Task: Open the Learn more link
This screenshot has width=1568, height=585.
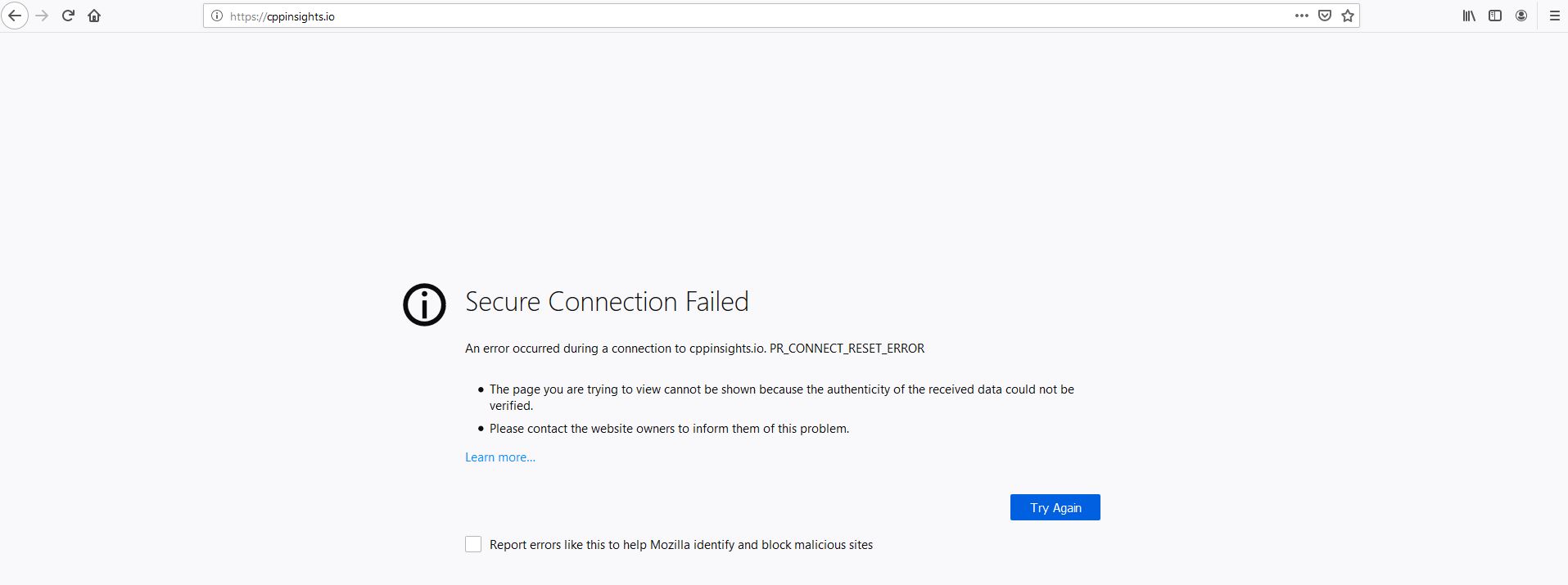Action: pos(499,457)
